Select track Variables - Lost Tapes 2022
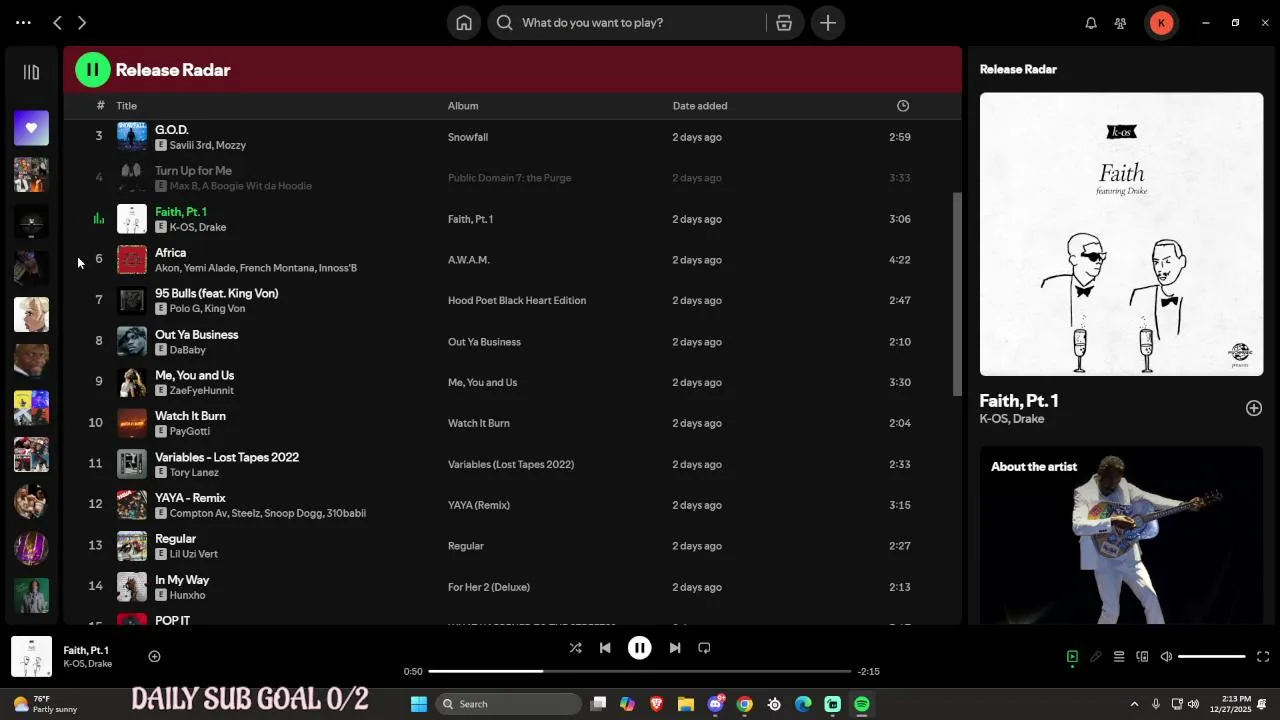 pos(227,457)
